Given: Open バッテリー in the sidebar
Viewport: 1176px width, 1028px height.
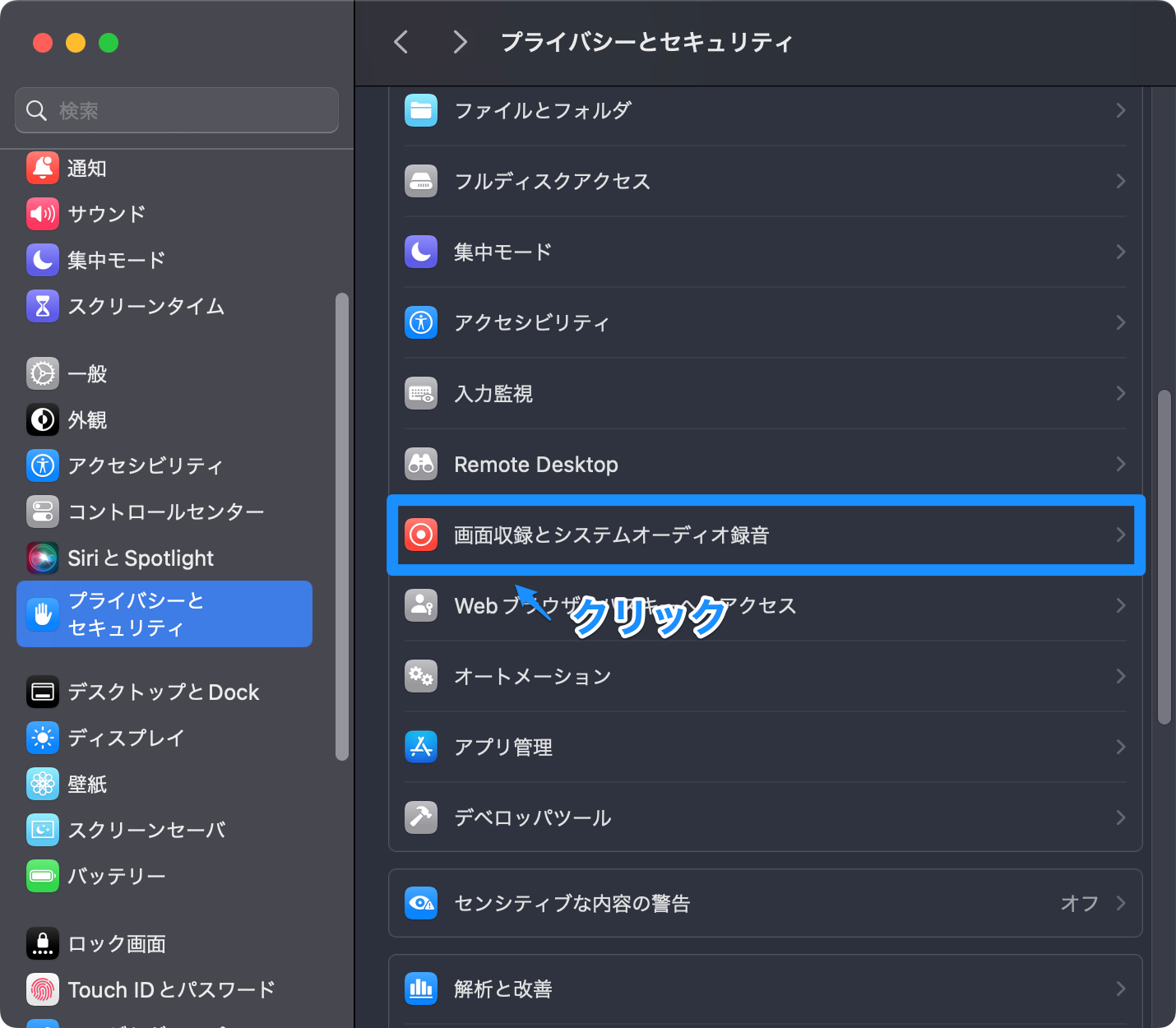Looking at the screenshot, I should tap(164, 877).
